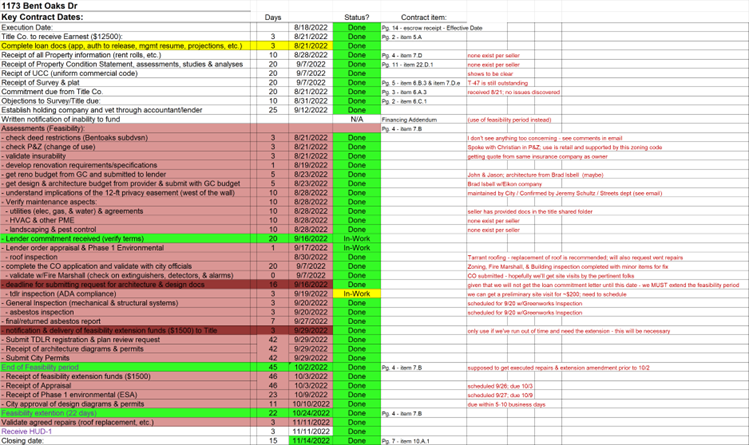Screen dimensions: 749x445
Task: Select the 'asbestos inspection' cell
Action: [x=125, y=312]
